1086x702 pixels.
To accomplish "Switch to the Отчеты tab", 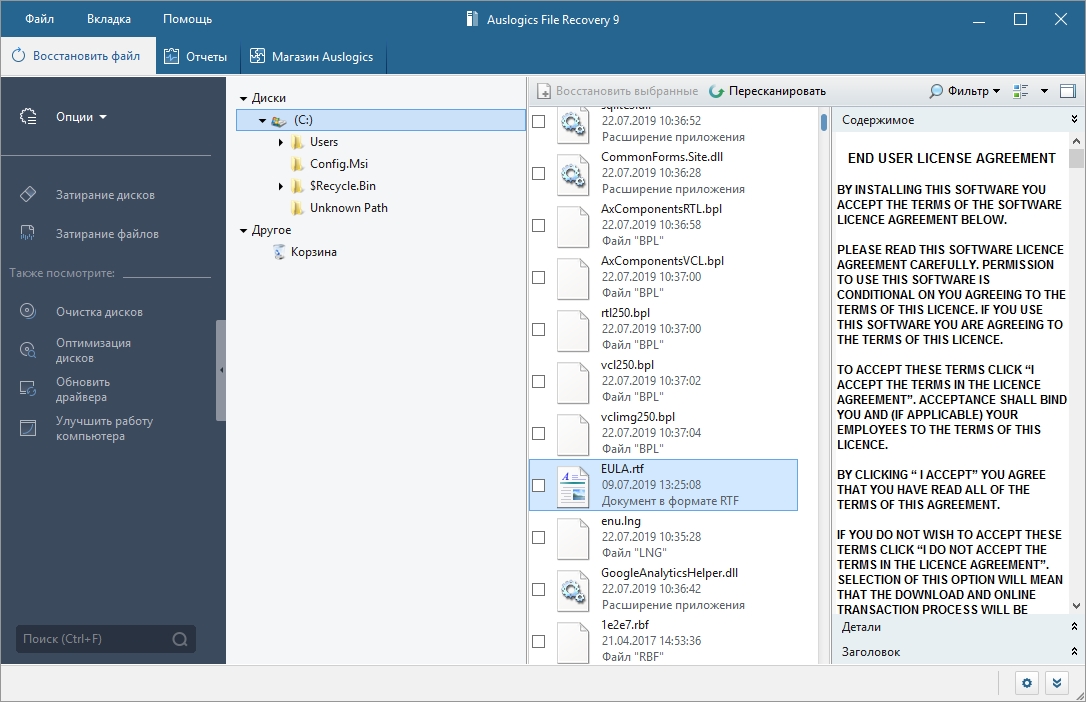I will (196, 56).
